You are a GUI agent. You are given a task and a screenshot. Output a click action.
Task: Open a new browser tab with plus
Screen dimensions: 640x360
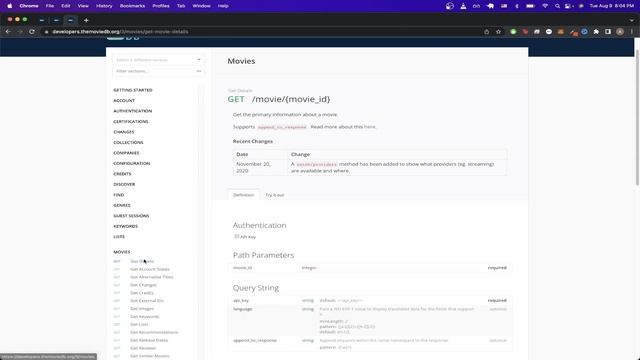coord(86,20)
